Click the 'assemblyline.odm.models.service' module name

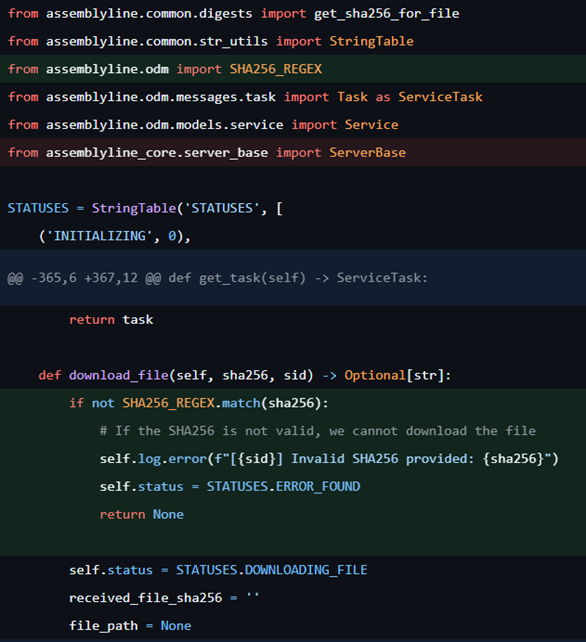pyautogui.click(x=165, y=125)
